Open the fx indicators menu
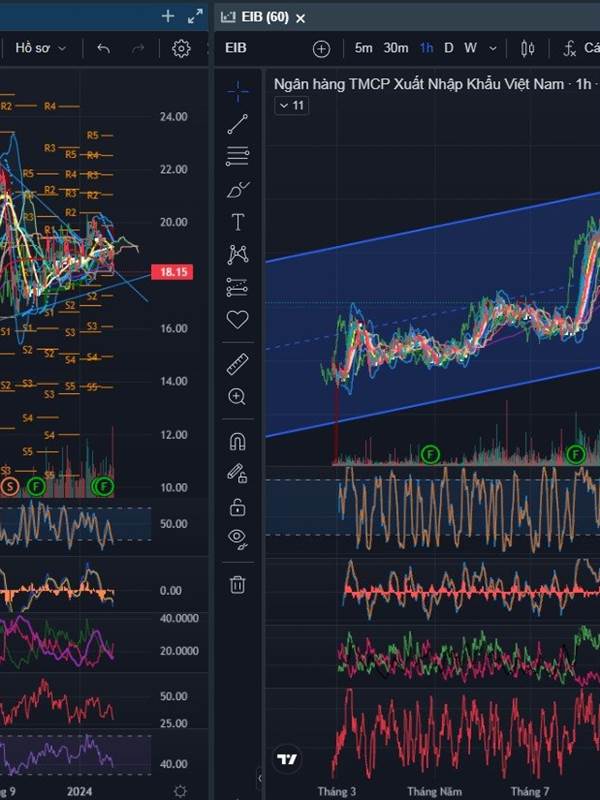 click(x=570, y=48)
